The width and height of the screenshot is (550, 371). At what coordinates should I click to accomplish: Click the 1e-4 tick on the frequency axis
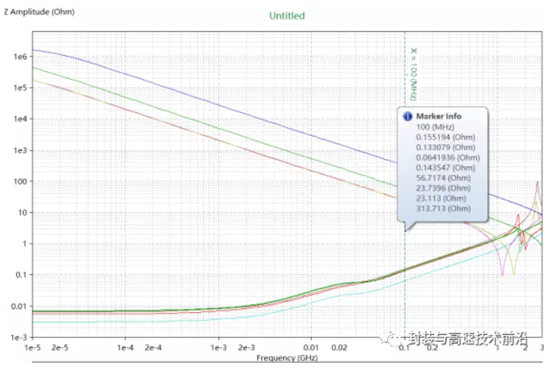pyautogui.click(x=125, y=348)
